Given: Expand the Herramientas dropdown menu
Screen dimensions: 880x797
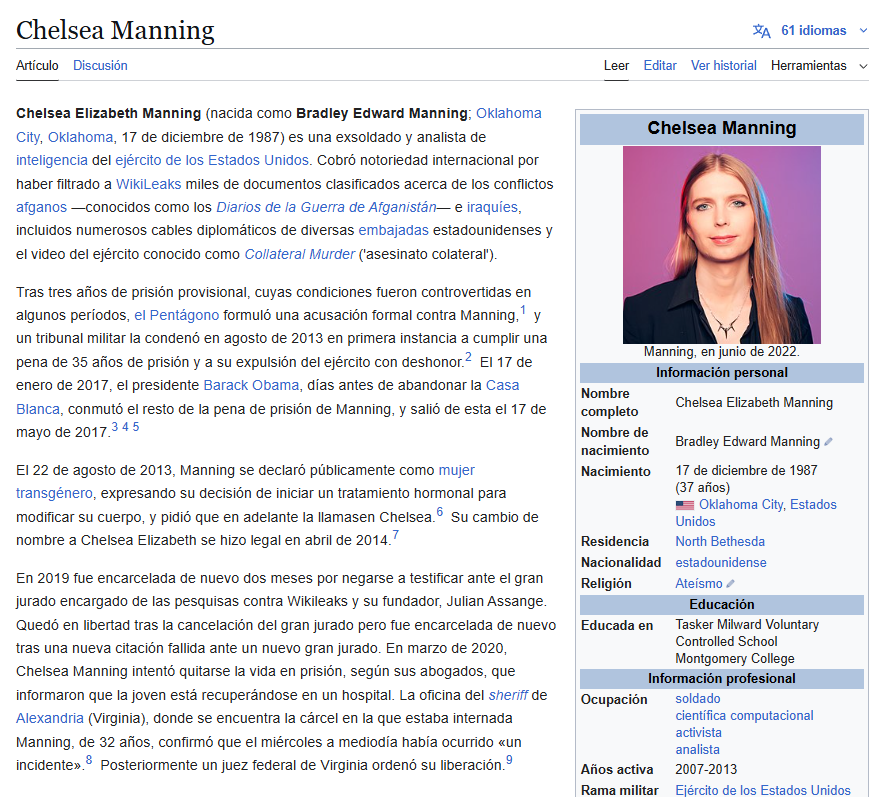Looking at the screenshot, I should click(x=819, y=66).
